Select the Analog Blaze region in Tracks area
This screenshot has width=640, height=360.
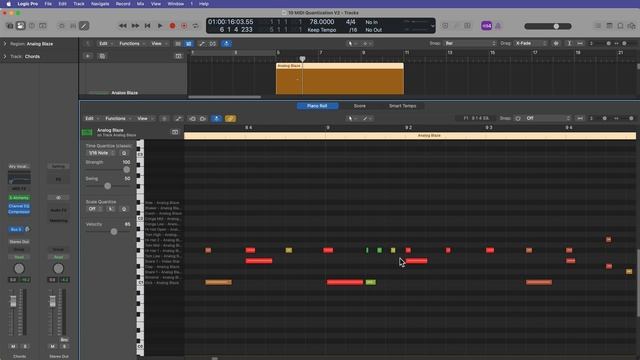(x=340, y=79)
